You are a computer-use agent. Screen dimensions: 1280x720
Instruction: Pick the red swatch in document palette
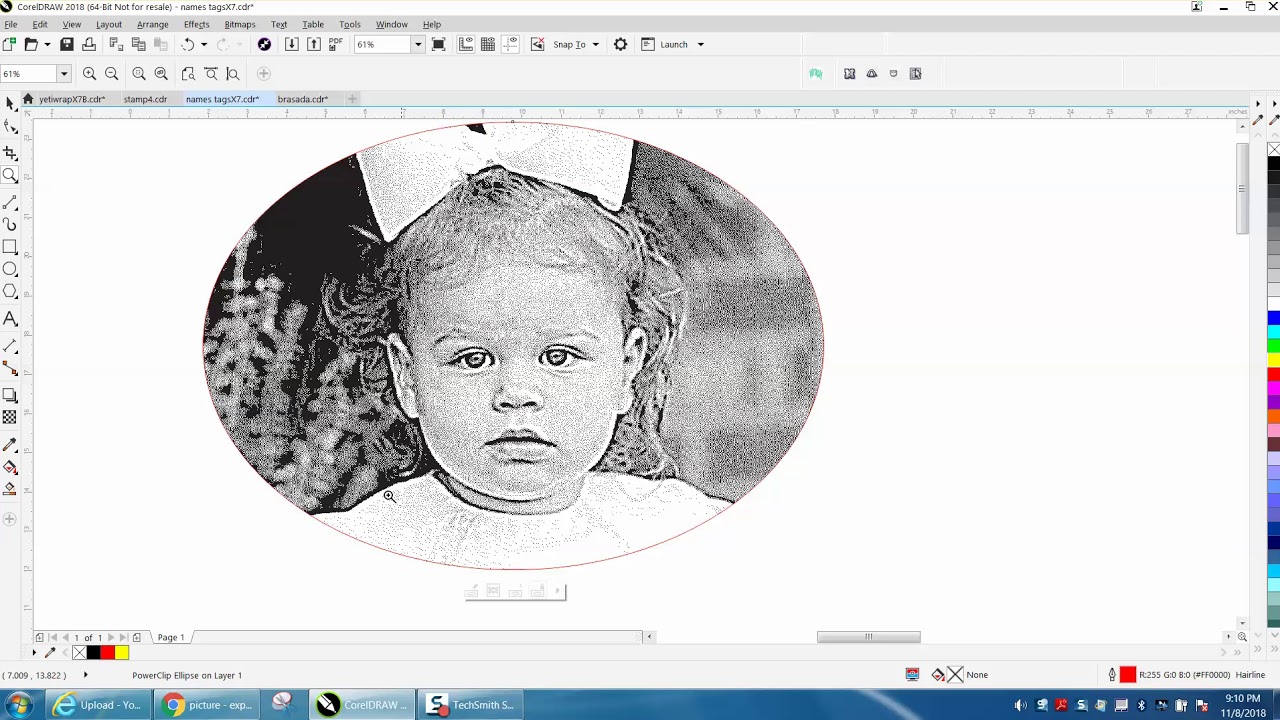[x=107, y=653]
